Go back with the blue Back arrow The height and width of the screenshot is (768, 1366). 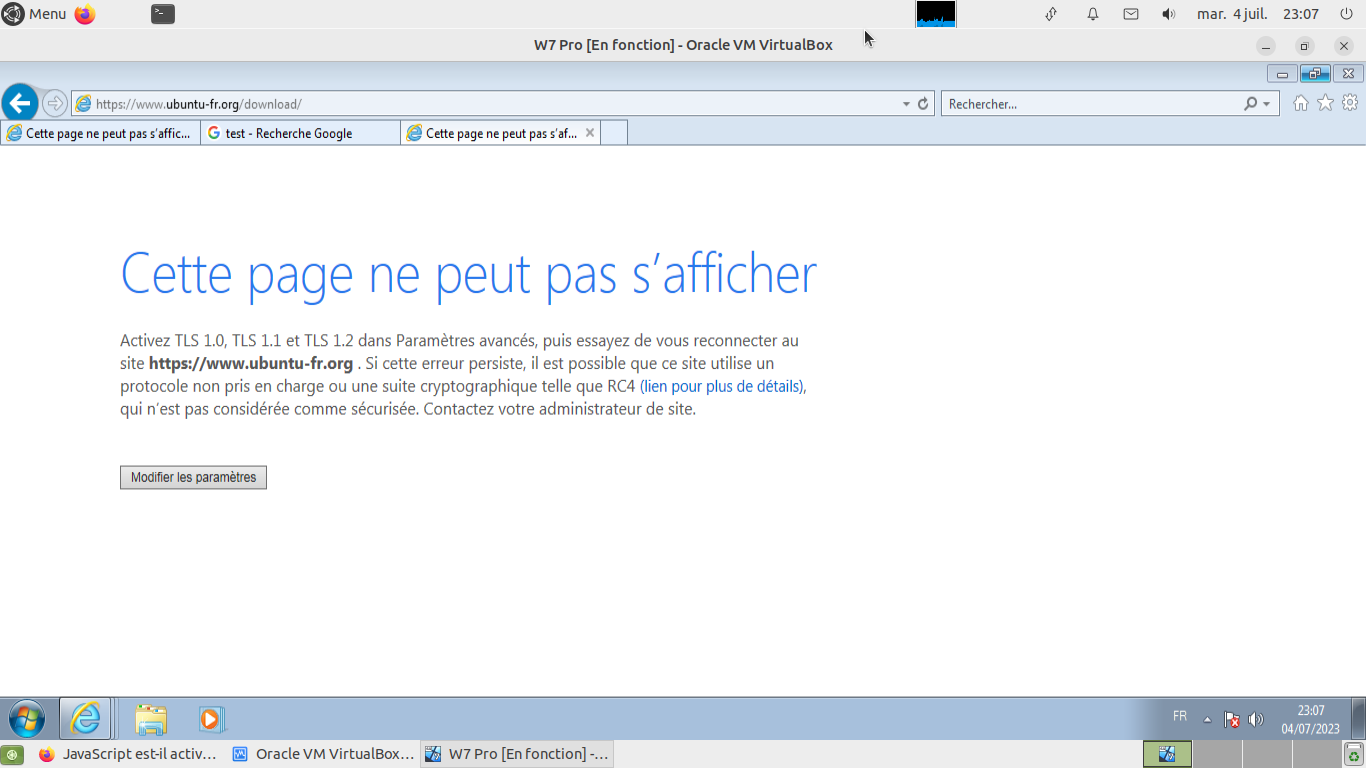(x=20, y=103)
